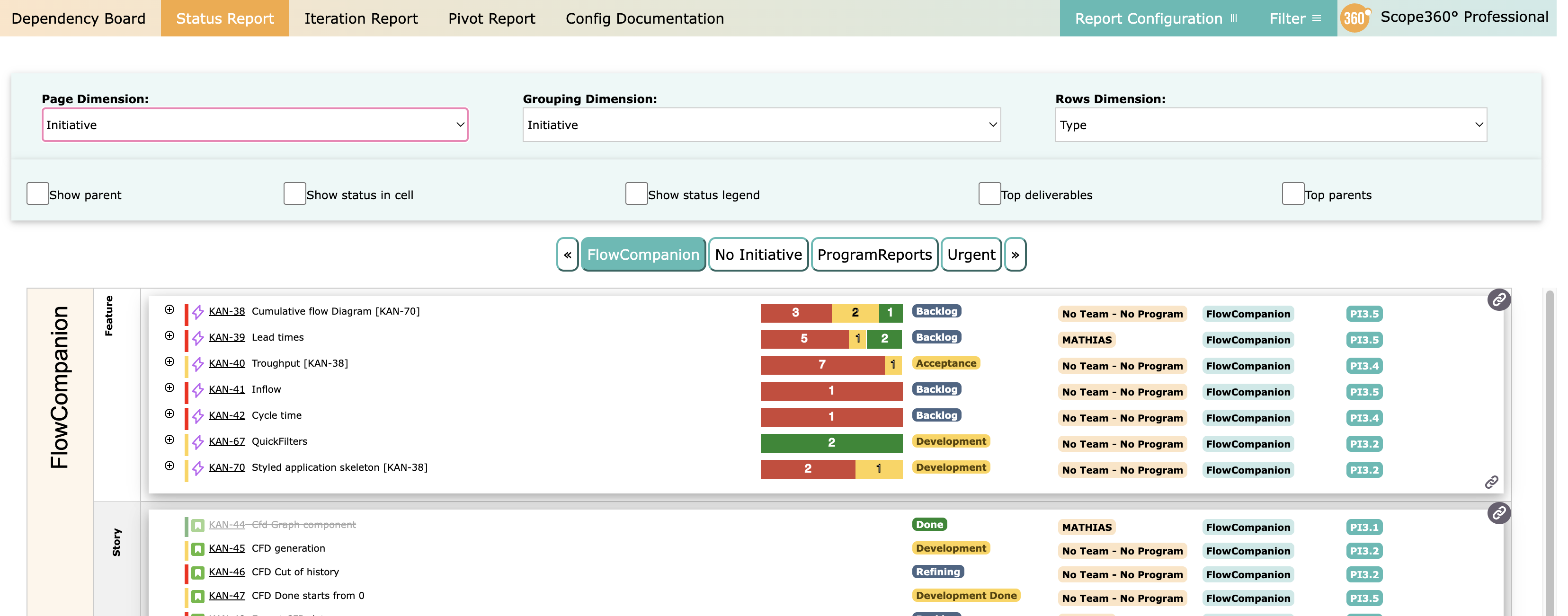
Task: Click story bookmark icon for KAN-45
Action: click(198, 549)
